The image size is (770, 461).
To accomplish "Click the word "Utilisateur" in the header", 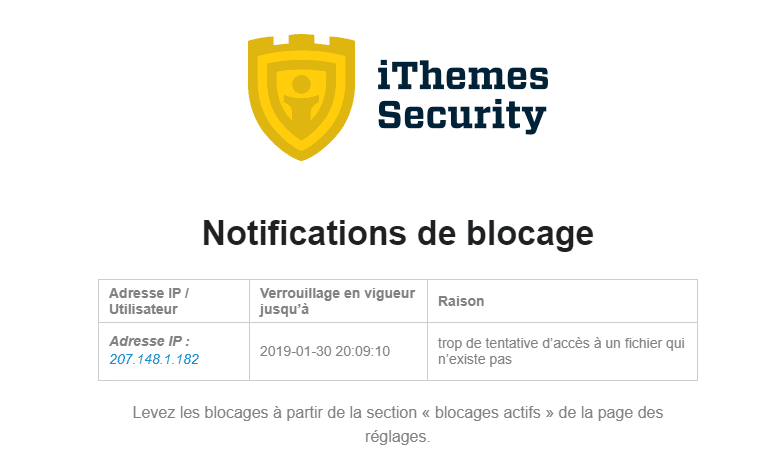I will [x=143, y=310].
